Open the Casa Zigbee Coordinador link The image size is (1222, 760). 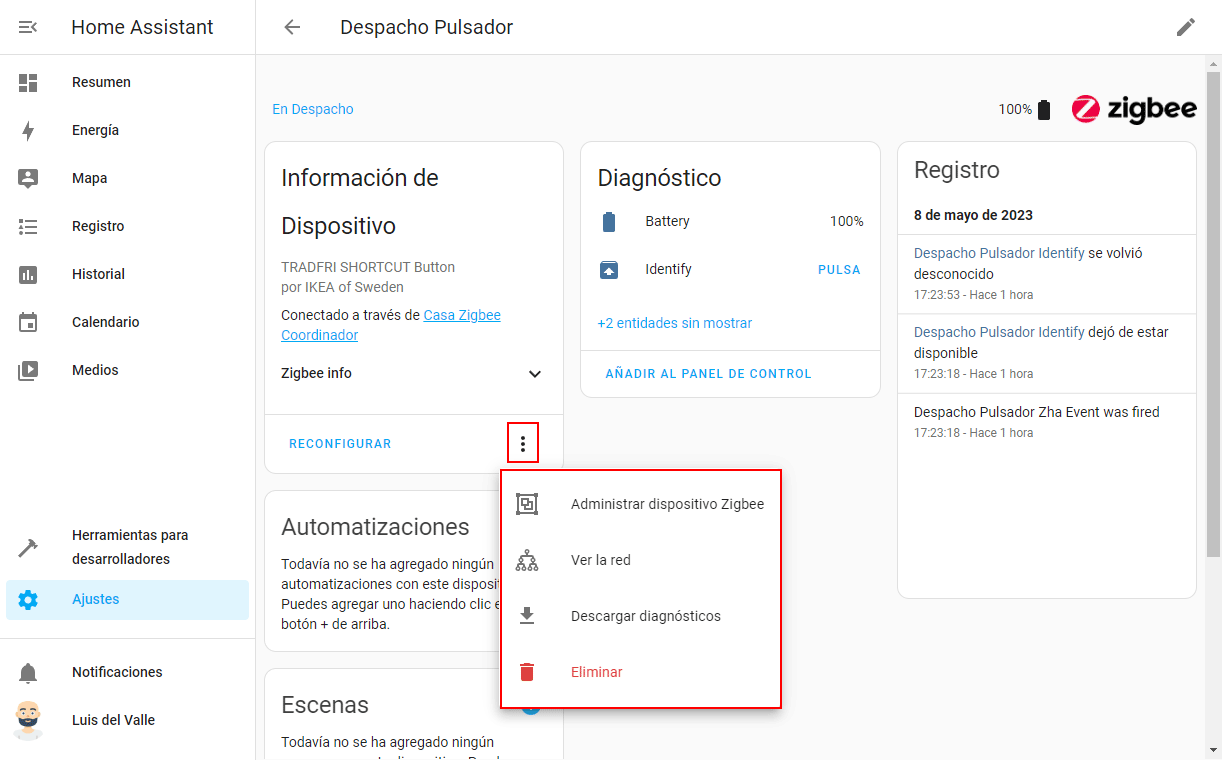coord(461,315)
